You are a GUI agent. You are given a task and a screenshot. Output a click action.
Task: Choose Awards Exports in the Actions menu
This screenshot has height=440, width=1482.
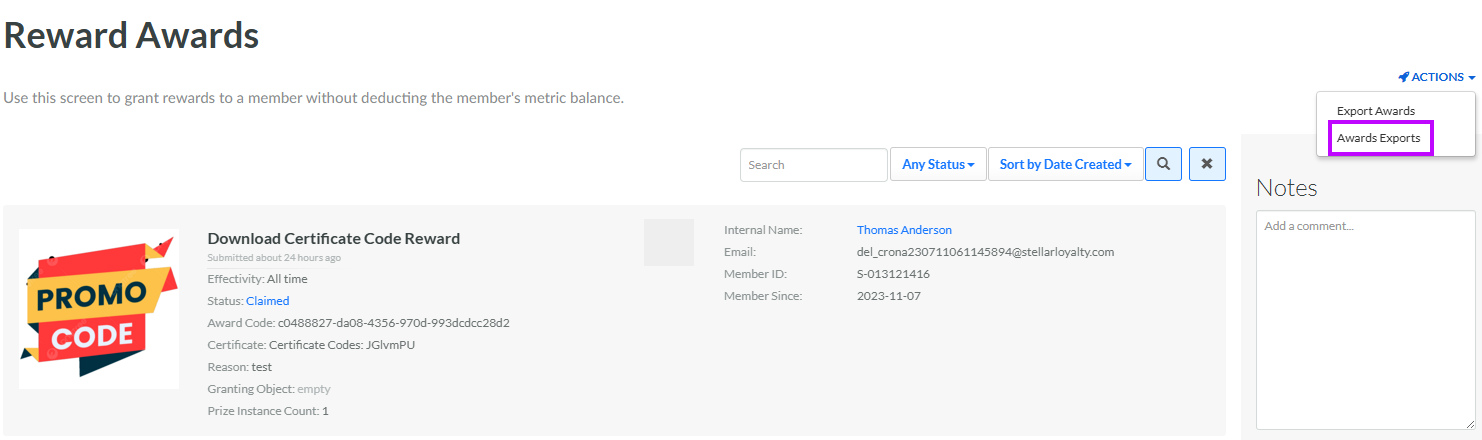pos(1378,138)
